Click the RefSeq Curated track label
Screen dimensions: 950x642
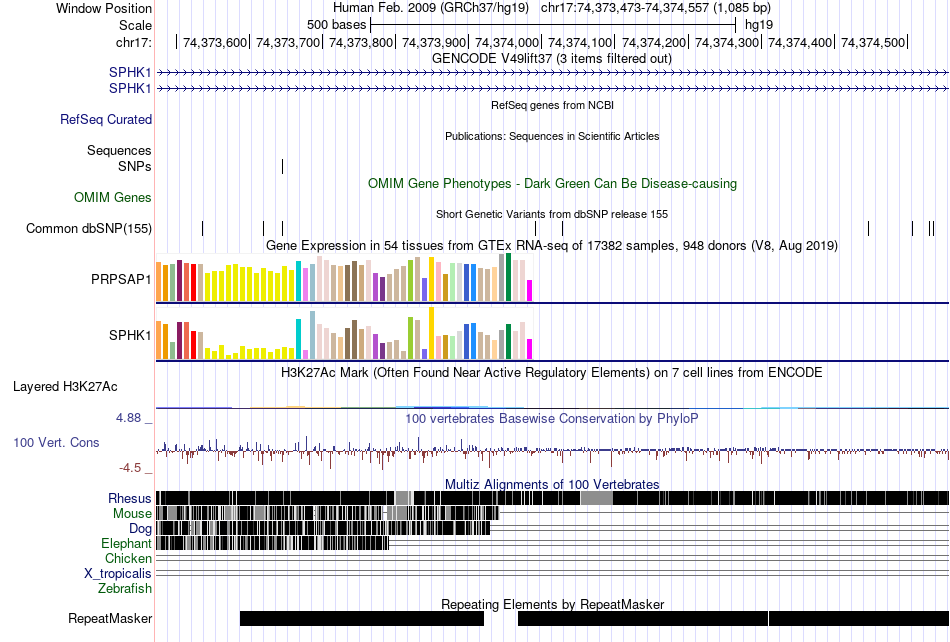click(x=105, y=119)
